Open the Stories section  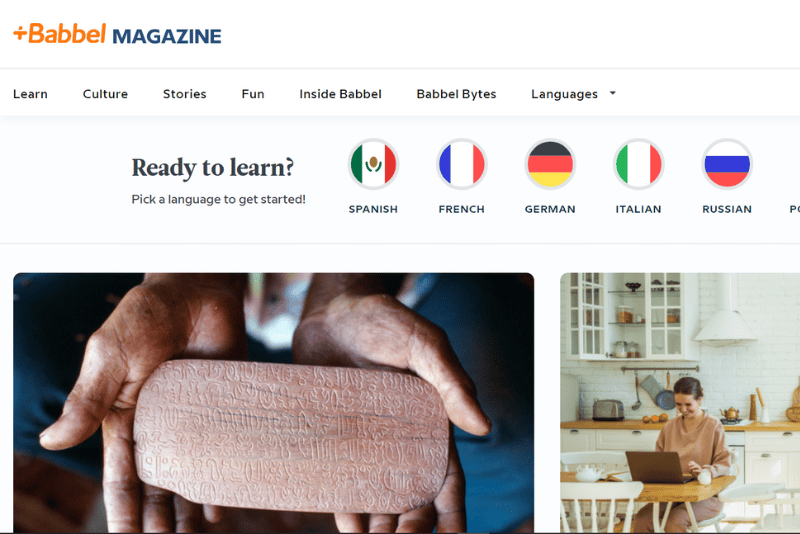point(184,94)
